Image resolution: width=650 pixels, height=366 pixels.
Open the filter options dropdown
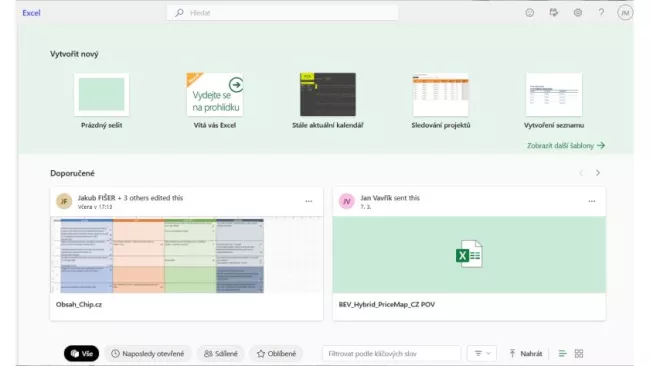(482, 354)
